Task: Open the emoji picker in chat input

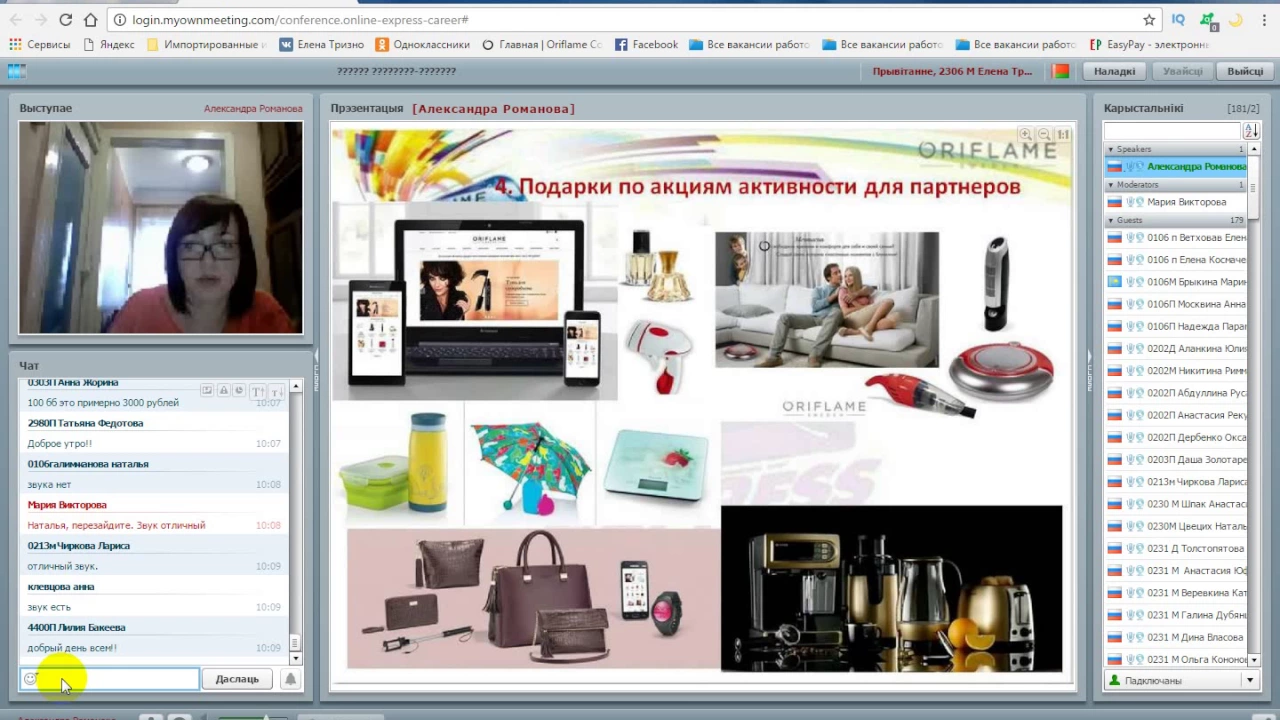Action: pyautogui.click(x=31, y=679)
